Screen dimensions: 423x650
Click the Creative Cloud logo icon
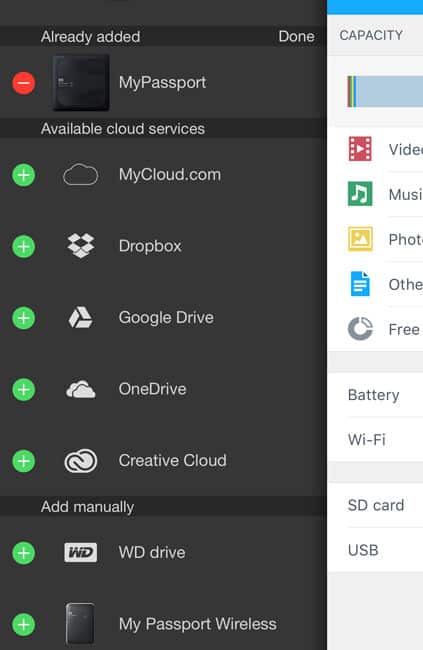coord(81,461)
